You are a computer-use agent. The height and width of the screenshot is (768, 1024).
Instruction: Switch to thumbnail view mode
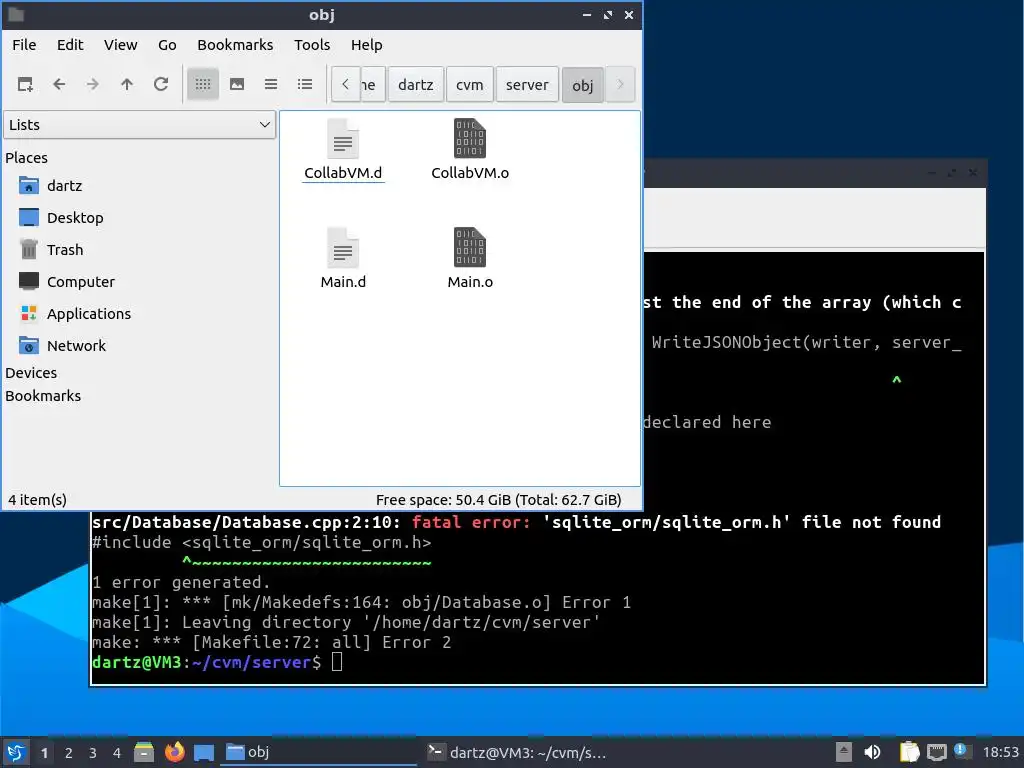click(237, 84)
